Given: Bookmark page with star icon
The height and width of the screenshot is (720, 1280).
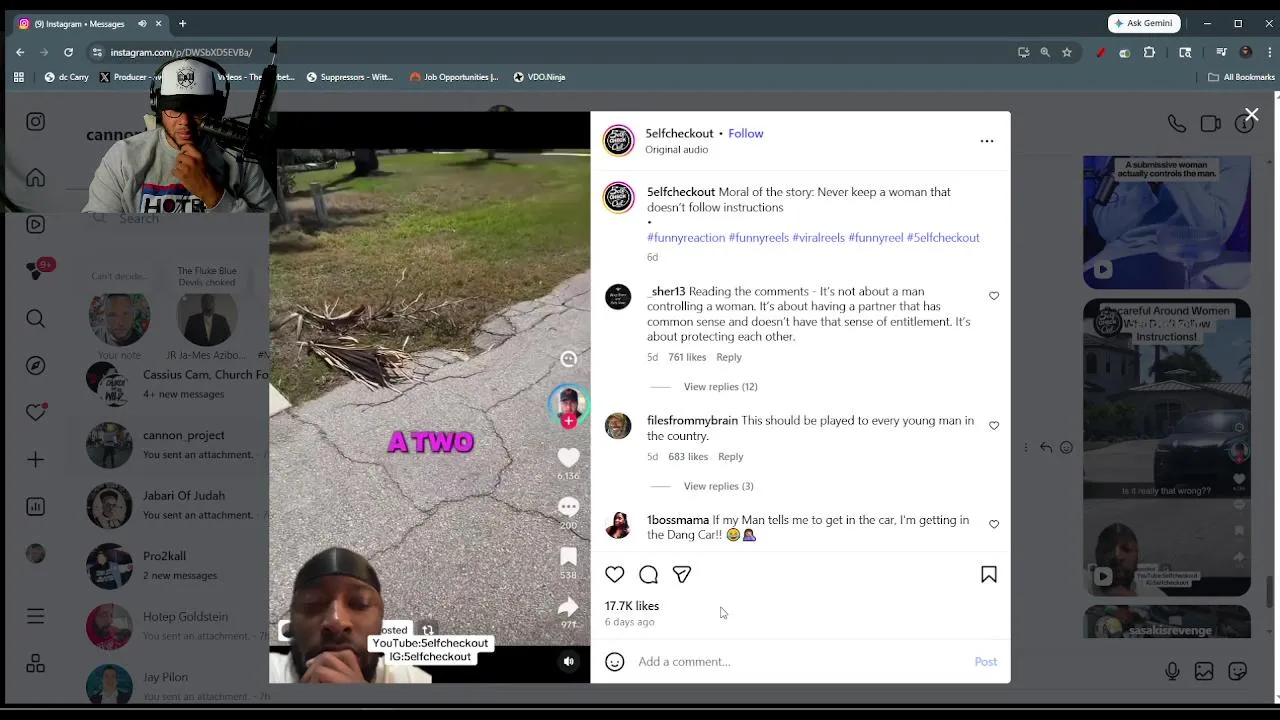Looking at the screenshot, I should pyautogui.click(x=1067, y=52).
